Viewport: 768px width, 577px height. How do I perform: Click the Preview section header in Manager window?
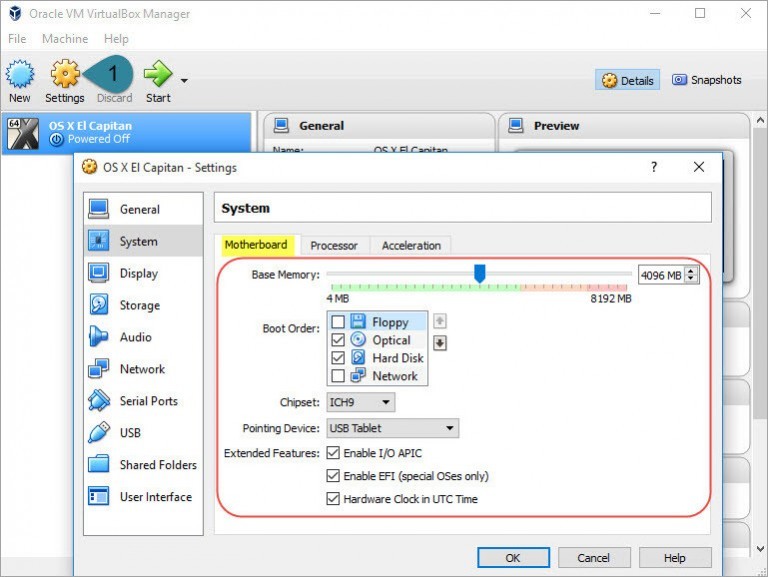[624, 126]
